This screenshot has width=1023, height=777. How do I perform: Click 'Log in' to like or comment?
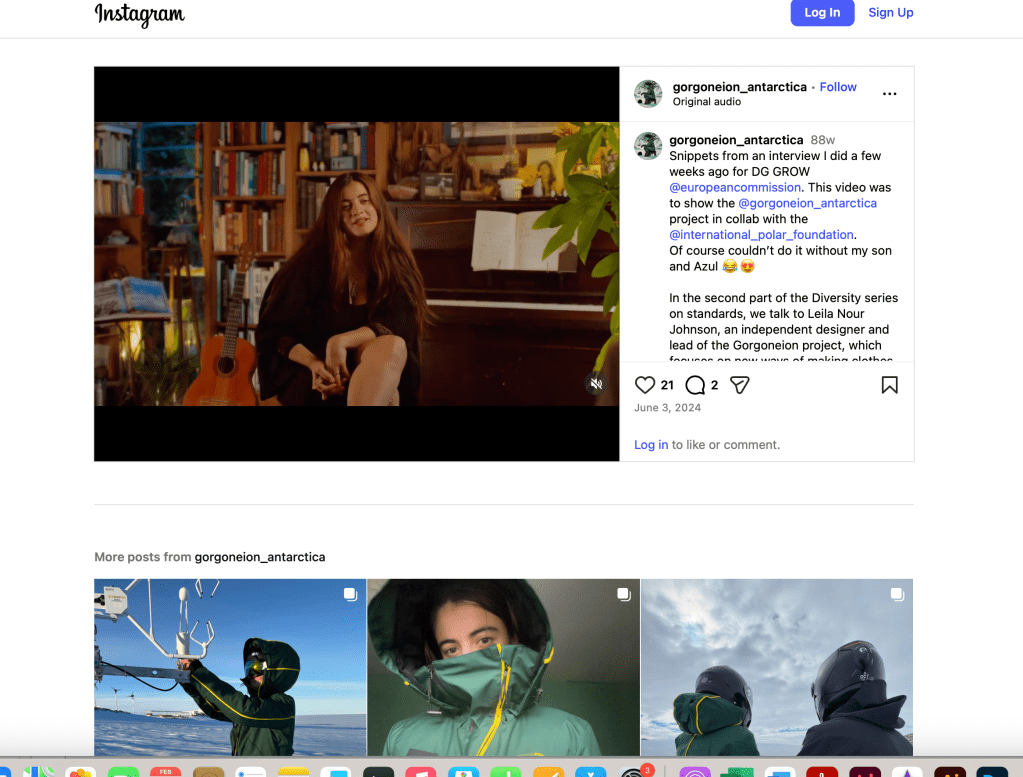click(x=651, y=445)
